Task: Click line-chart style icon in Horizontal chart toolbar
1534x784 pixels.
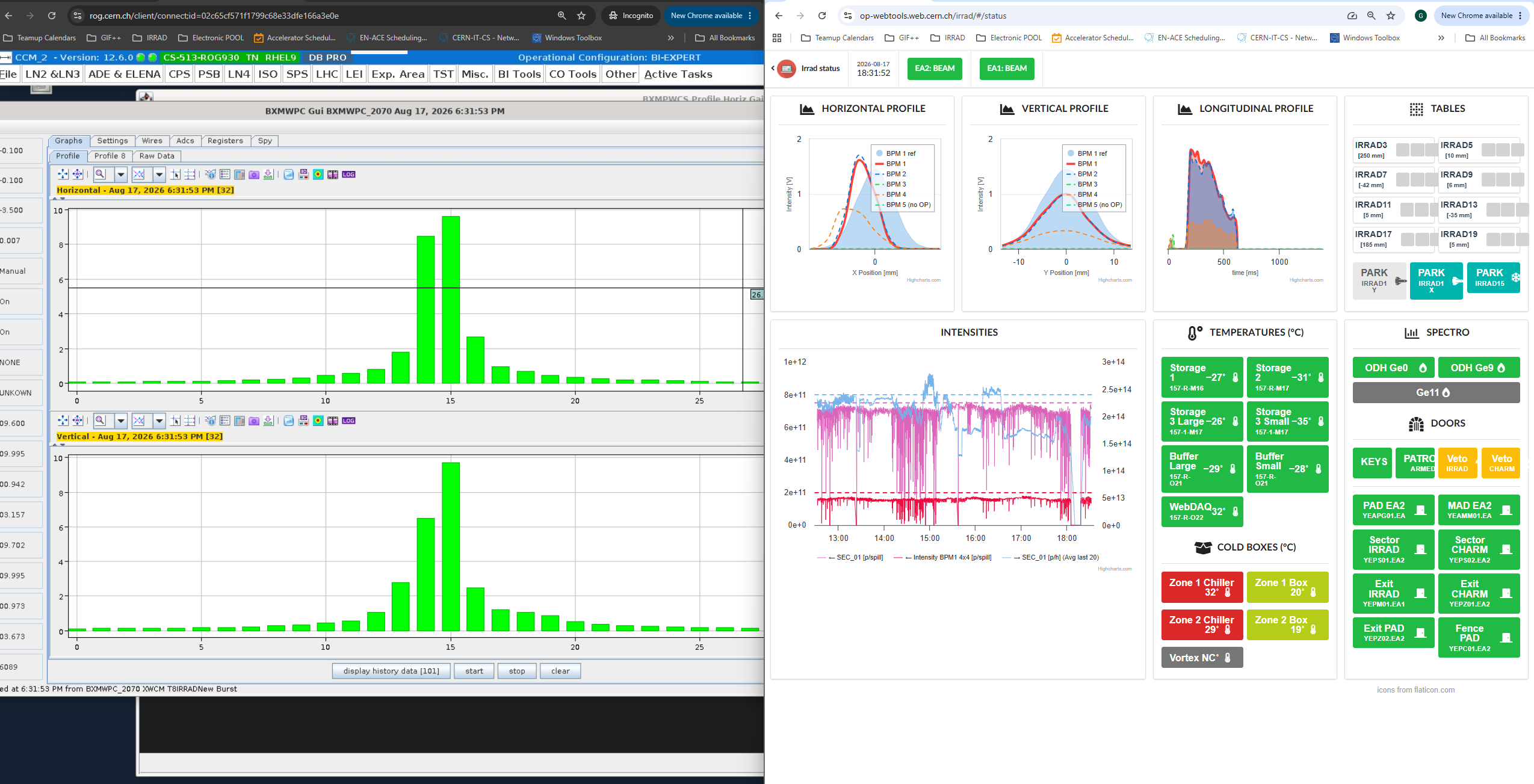Action: pos(139,174)
